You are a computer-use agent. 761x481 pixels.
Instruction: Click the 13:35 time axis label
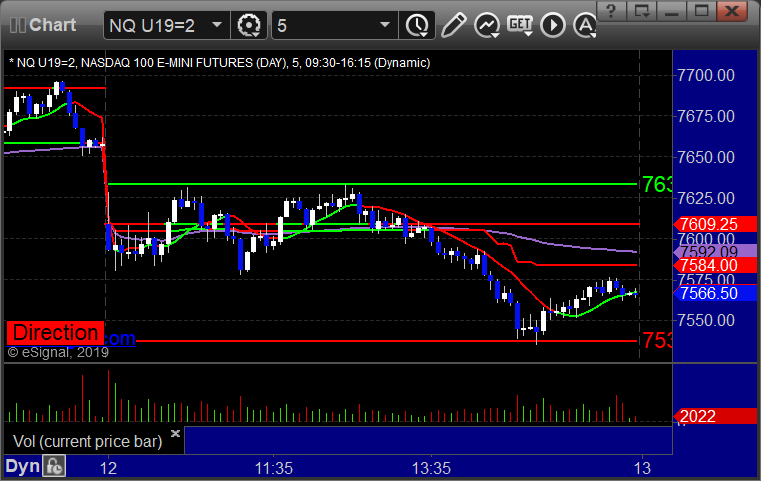click(x=431, y=468)
